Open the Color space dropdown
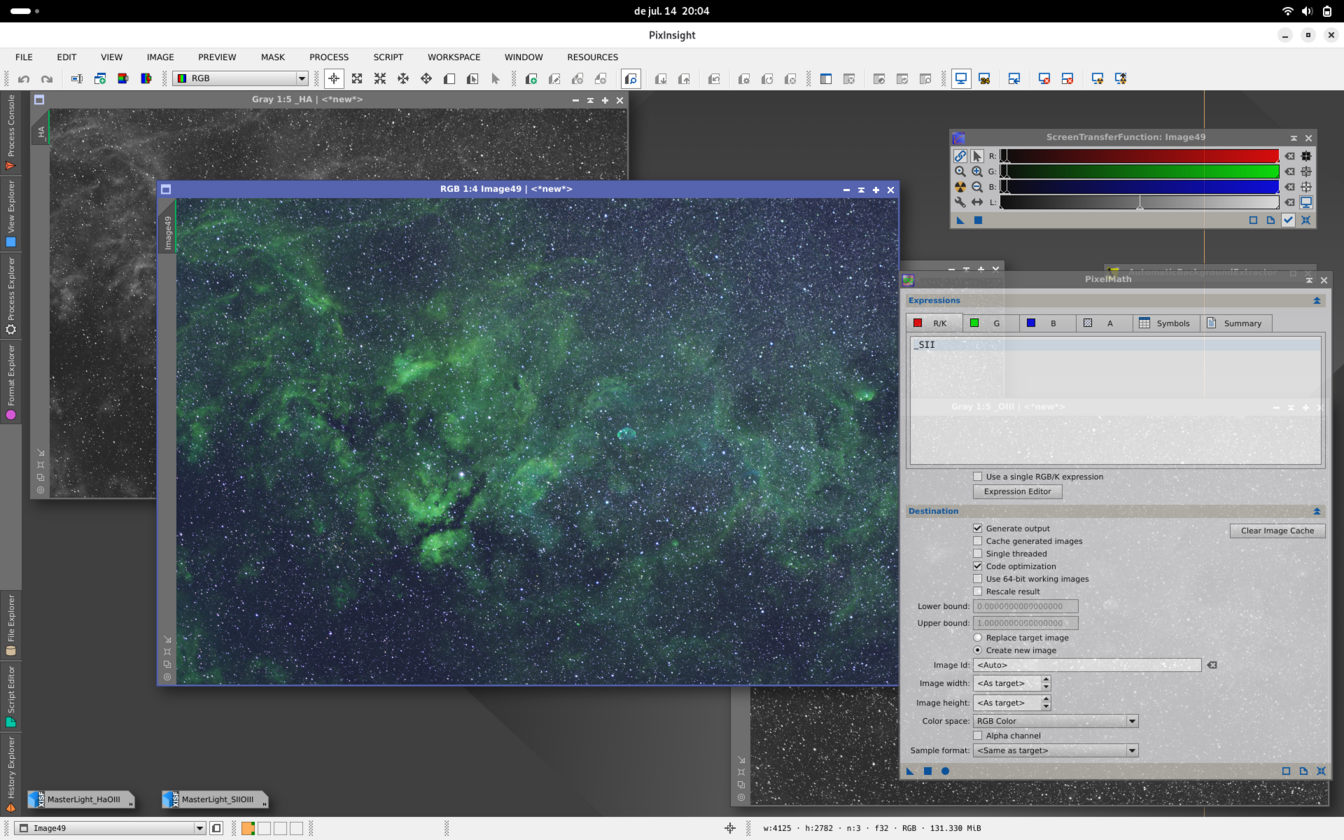 pos(1056,721)
